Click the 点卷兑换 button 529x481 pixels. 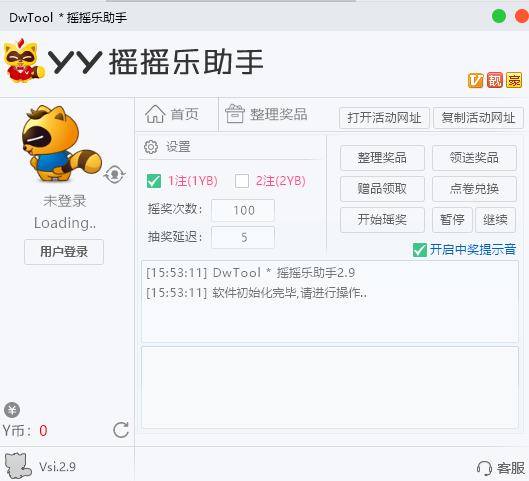(474, 189)
